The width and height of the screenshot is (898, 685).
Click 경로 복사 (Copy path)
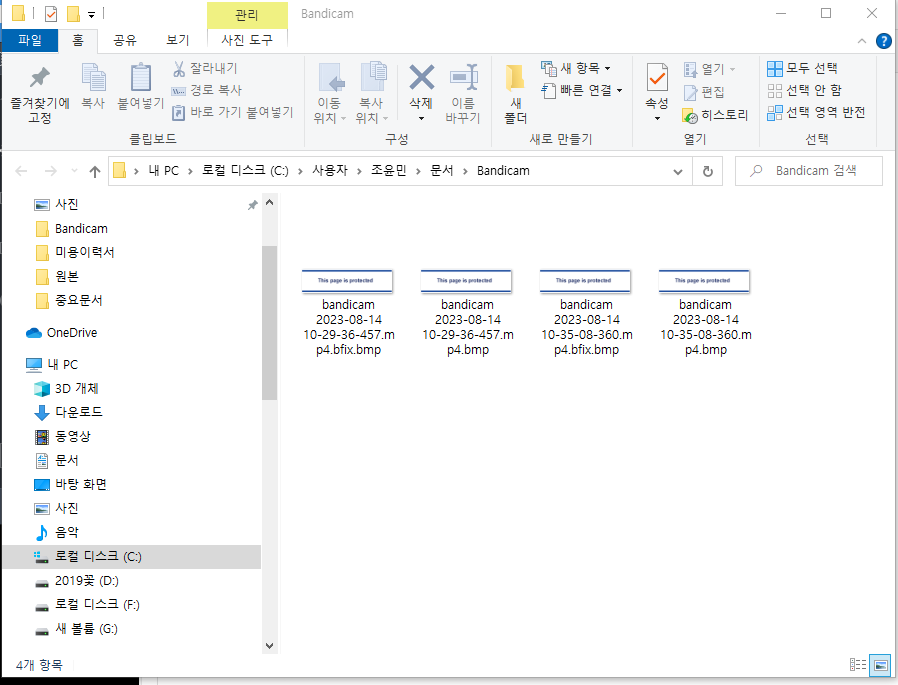pyautogui.click(x=207, y=90)
